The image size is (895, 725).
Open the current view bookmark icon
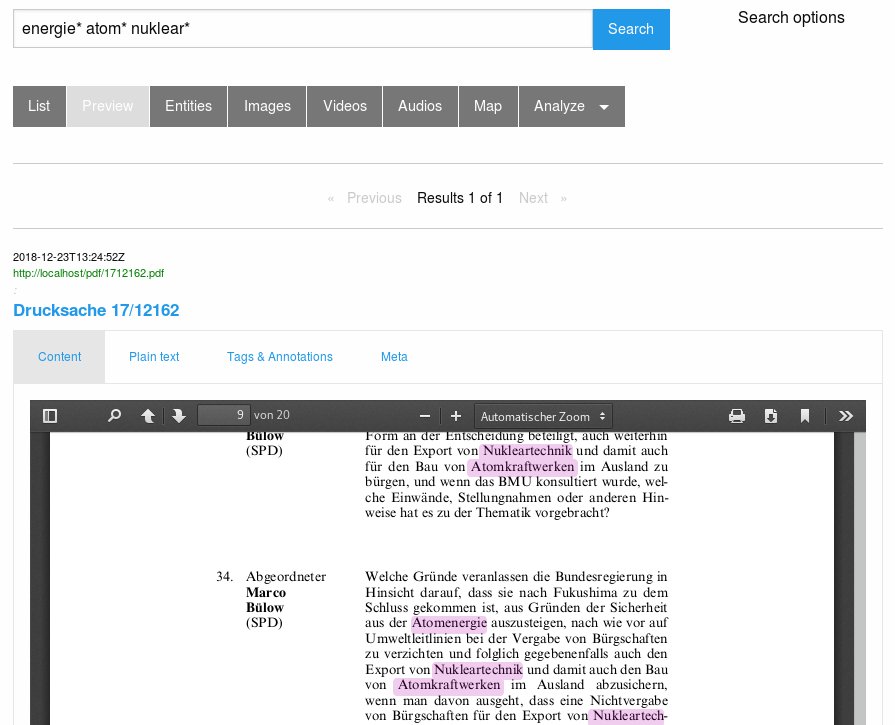[805, 416]
